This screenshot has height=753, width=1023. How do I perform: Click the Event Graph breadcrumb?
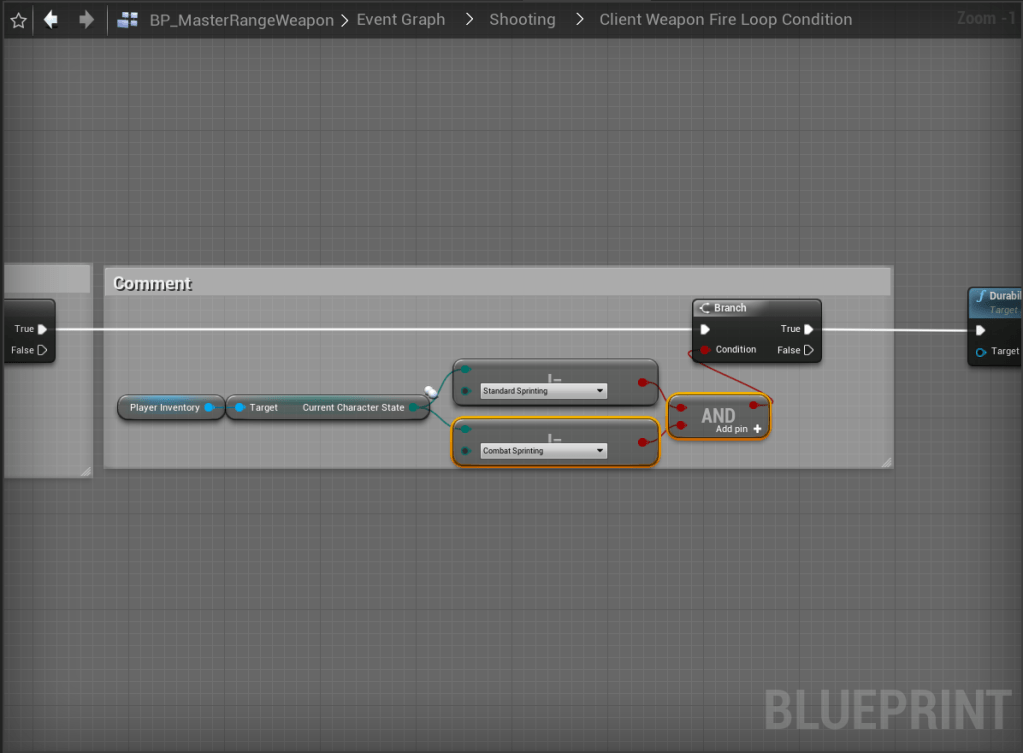click(x=401, y=20)
